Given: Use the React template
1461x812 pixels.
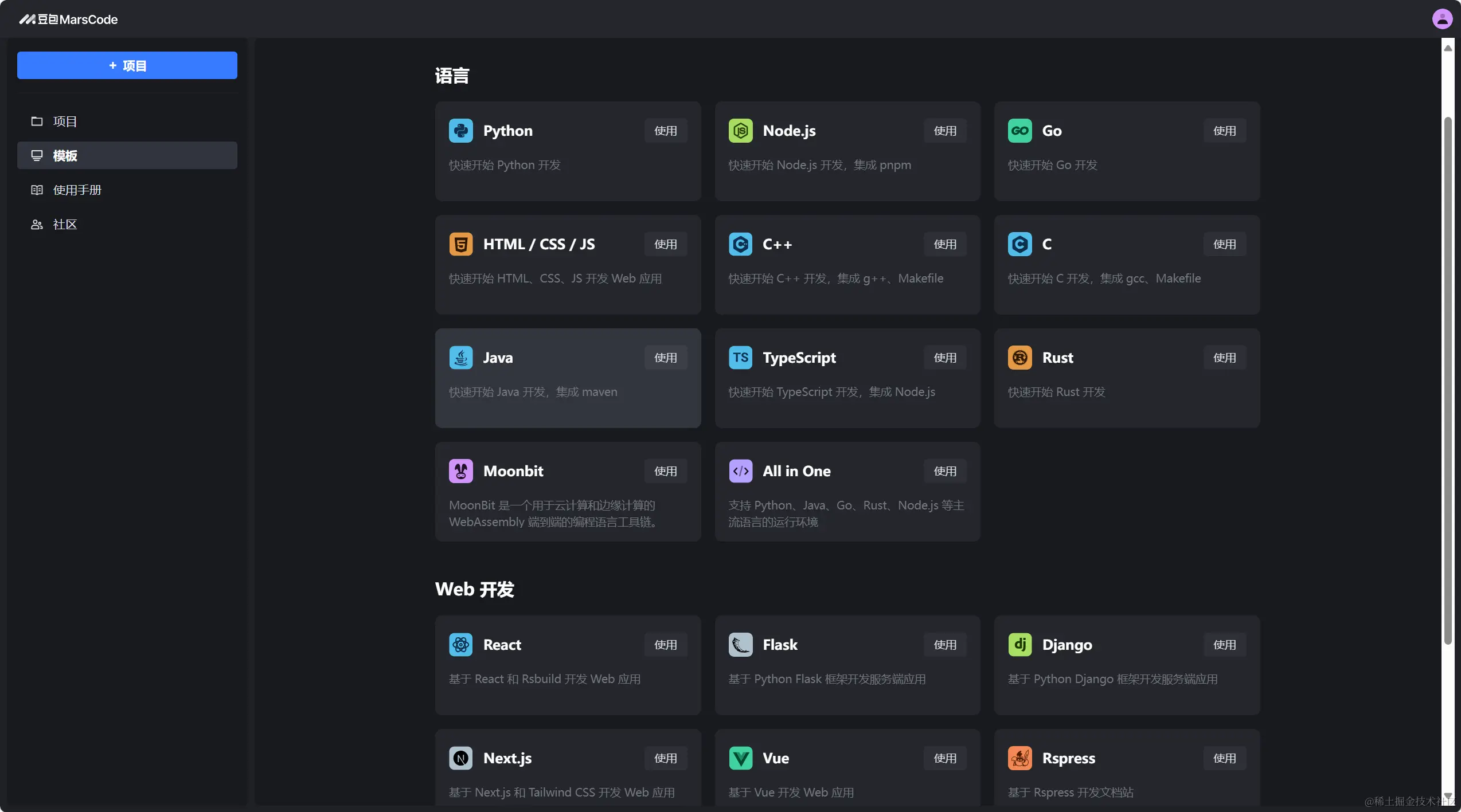Looking at the screenshot, I should pyautogui.click(x=666, y=645).
